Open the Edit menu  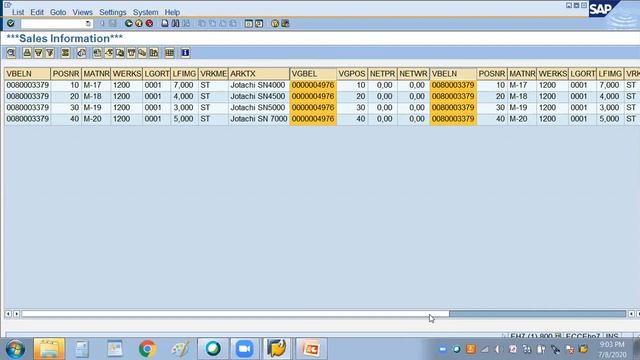(x=37, y=12)
